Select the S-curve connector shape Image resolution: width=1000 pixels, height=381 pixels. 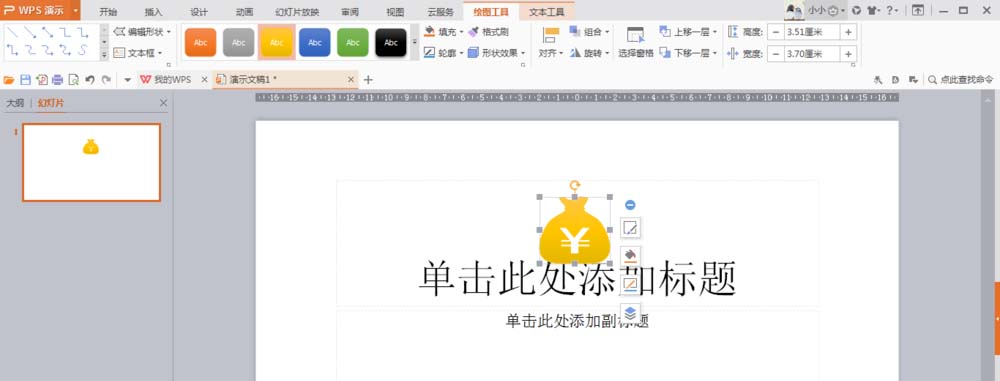[x=82, y=50]
